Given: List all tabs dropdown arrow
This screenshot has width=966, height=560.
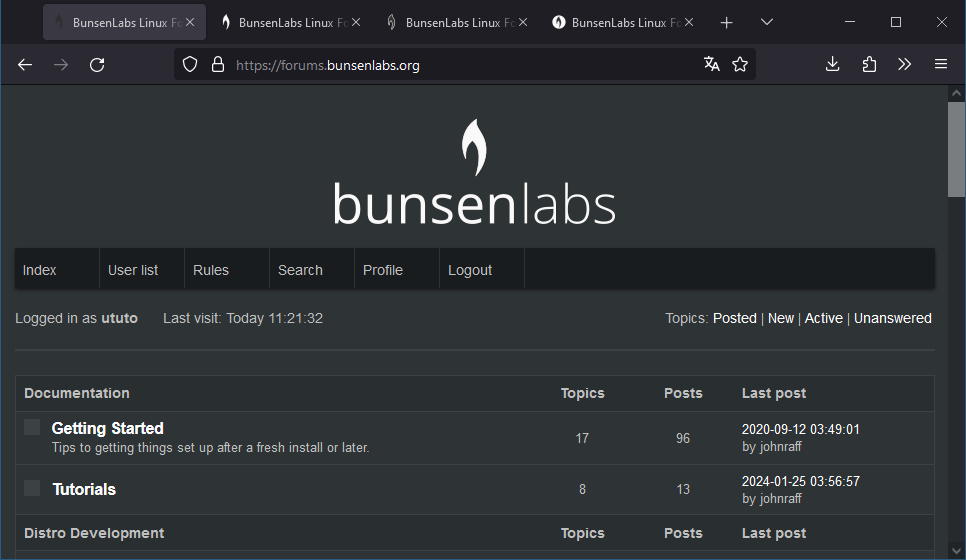Looking at the screenshot, I should [x=766, y=22].
